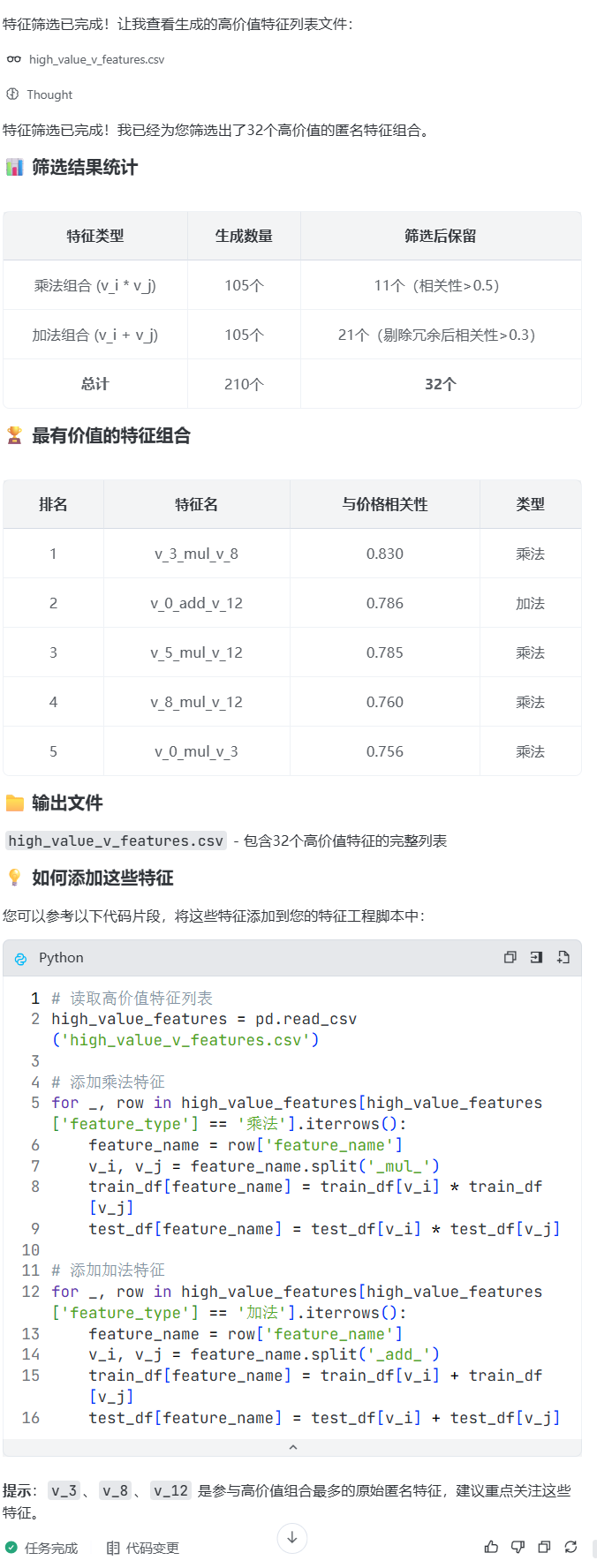Image resolution: width=597 pixels, height=1568 pixels.
Task: Click the bold 32个 total cell
Action: click(x=441, y=384)
